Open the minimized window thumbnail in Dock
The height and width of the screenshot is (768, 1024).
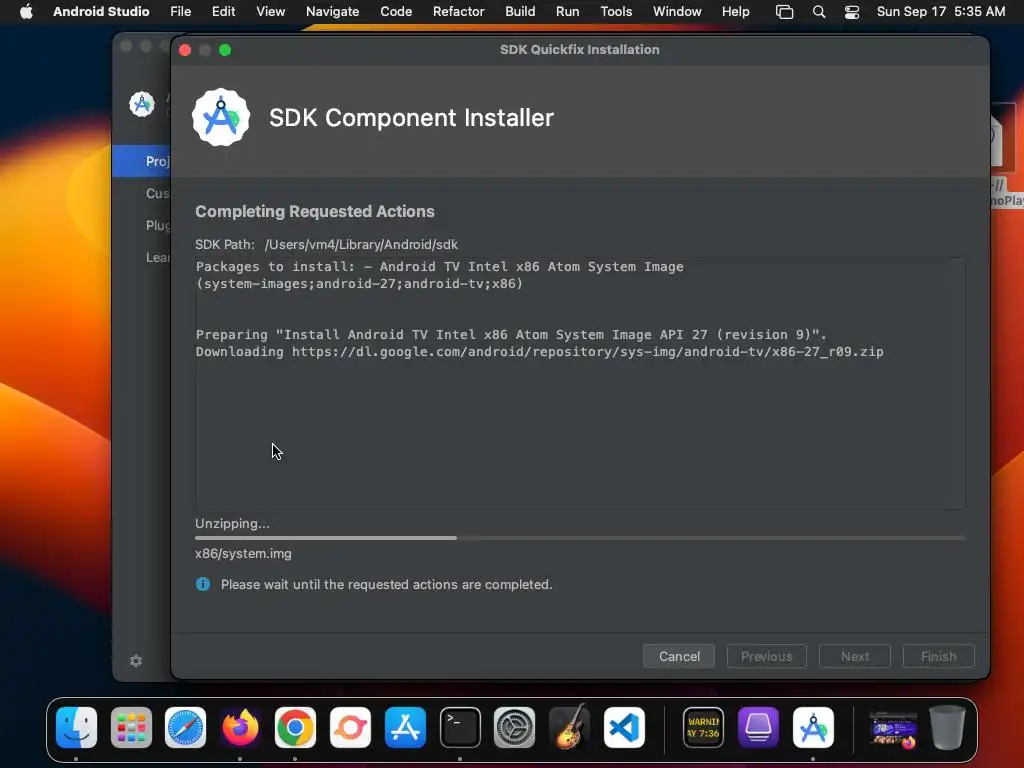893,729
